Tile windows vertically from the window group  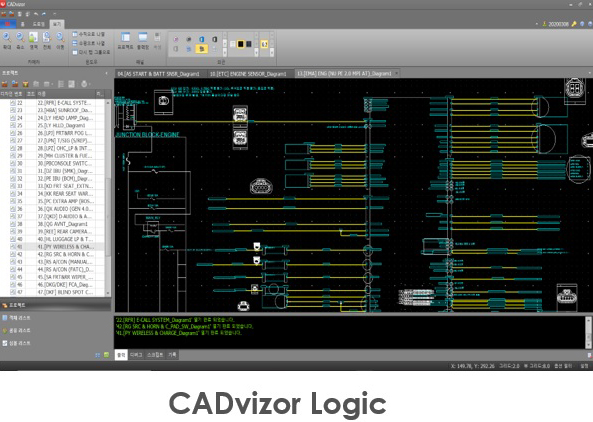tap(88, 34)
